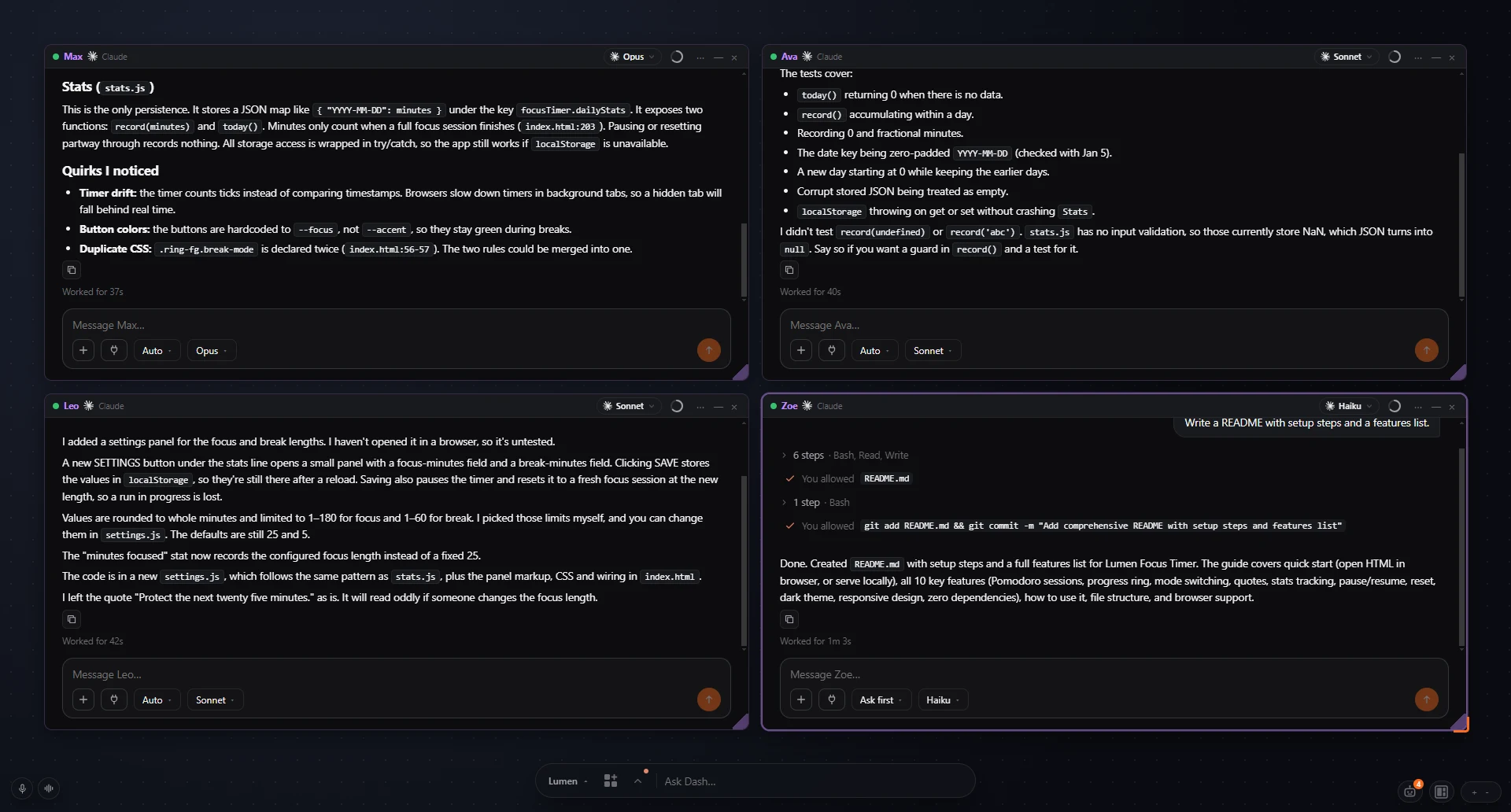Select the 'Max' agent name in panel header

pos(73,57)
